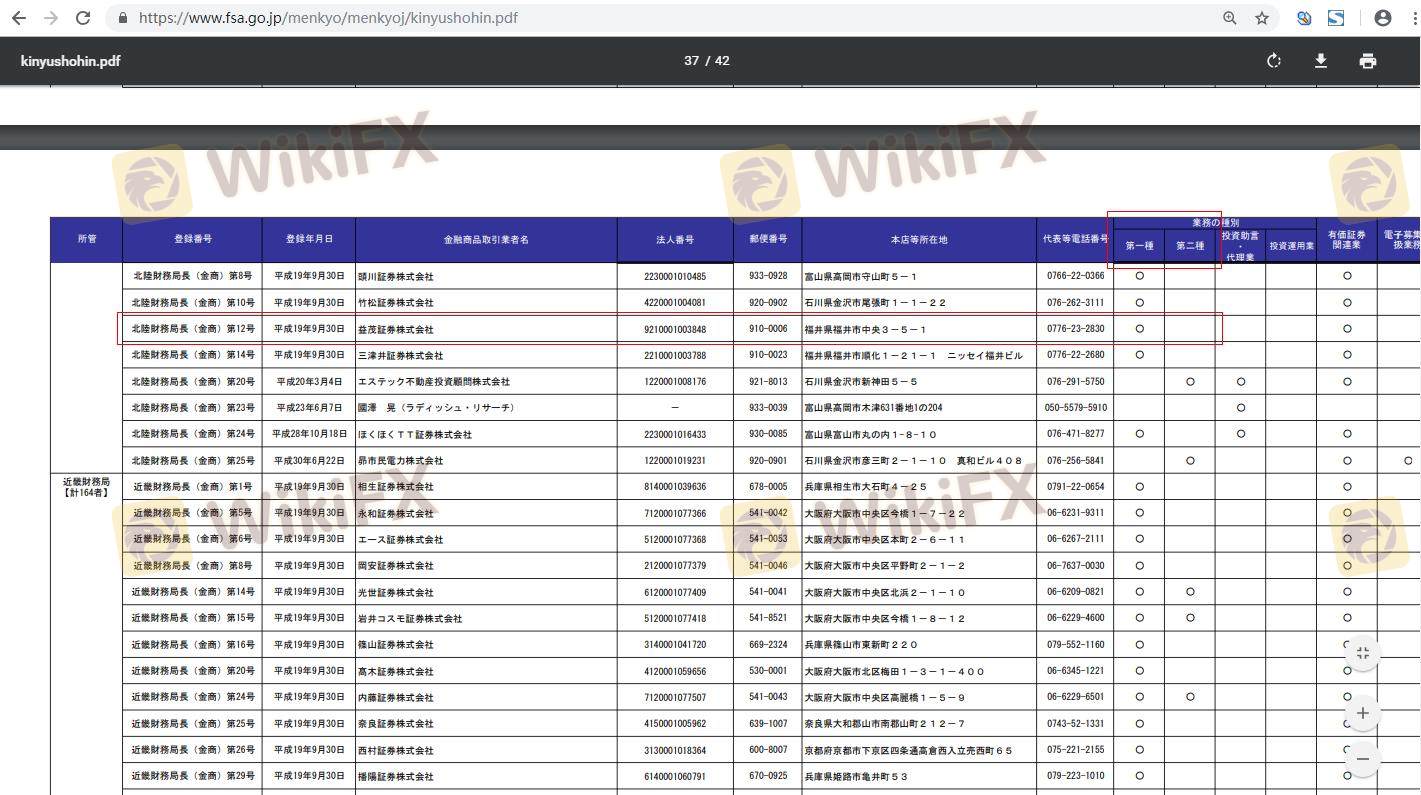Screen dimensions: 1421x795
Task: Zoom in on the PDF
Action: point(1363,713)
